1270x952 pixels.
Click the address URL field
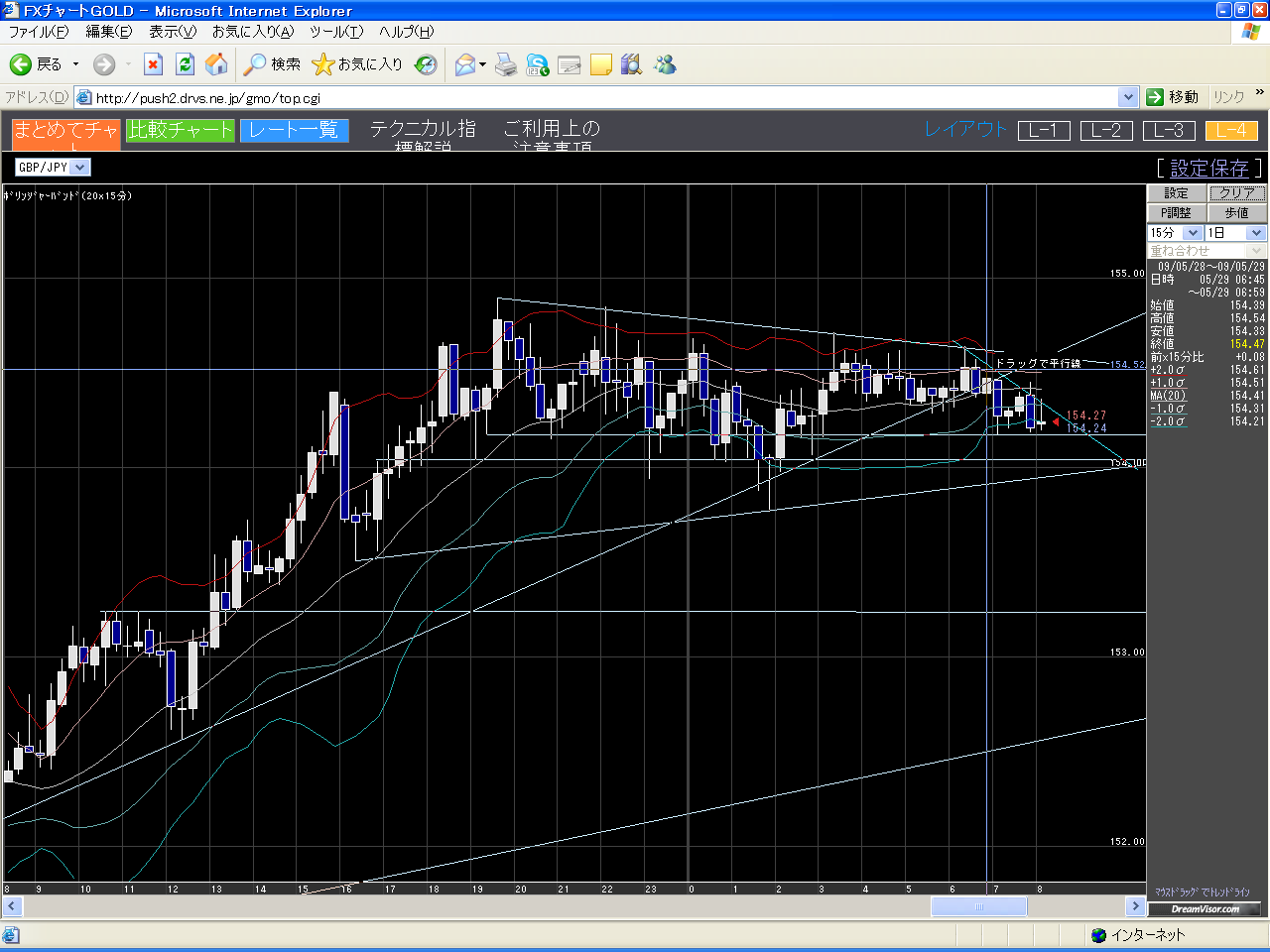[x=605, y=97]
